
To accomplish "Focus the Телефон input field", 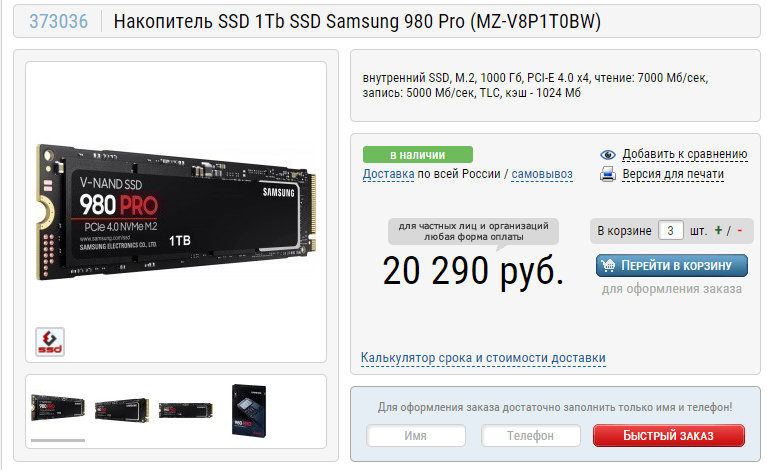I will click(531, 435).
